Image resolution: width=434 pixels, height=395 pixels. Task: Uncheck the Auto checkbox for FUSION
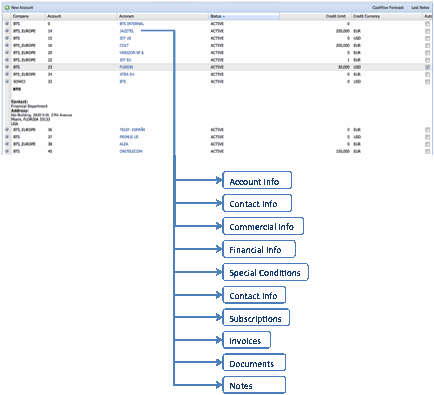click(x=427, y=67)
